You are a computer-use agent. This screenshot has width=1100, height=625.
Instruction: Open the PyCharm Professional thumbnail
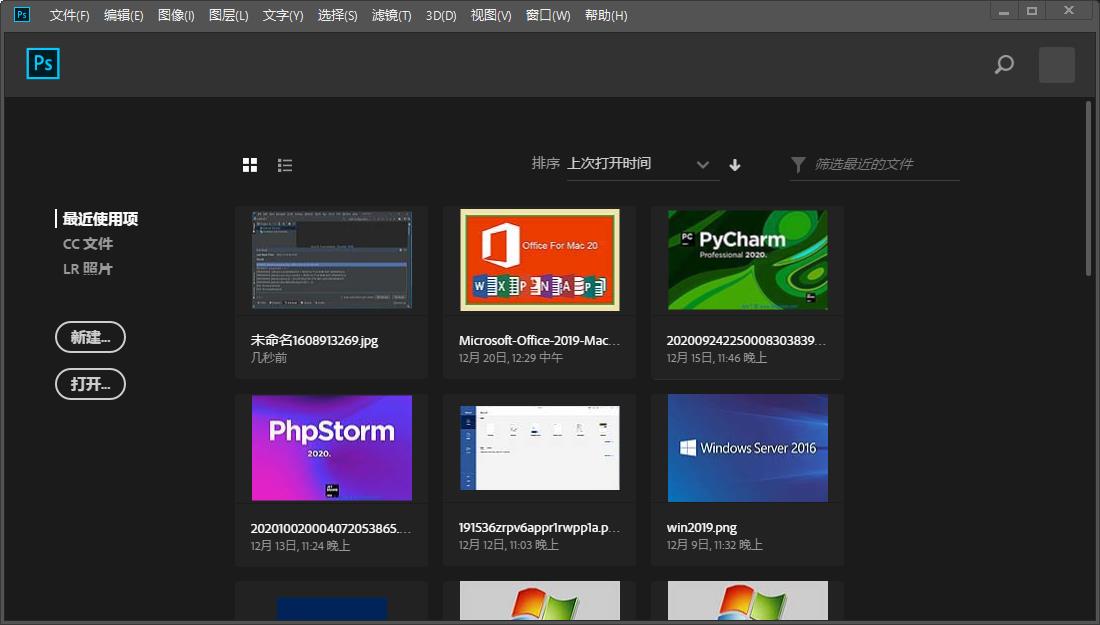(748, 260)
